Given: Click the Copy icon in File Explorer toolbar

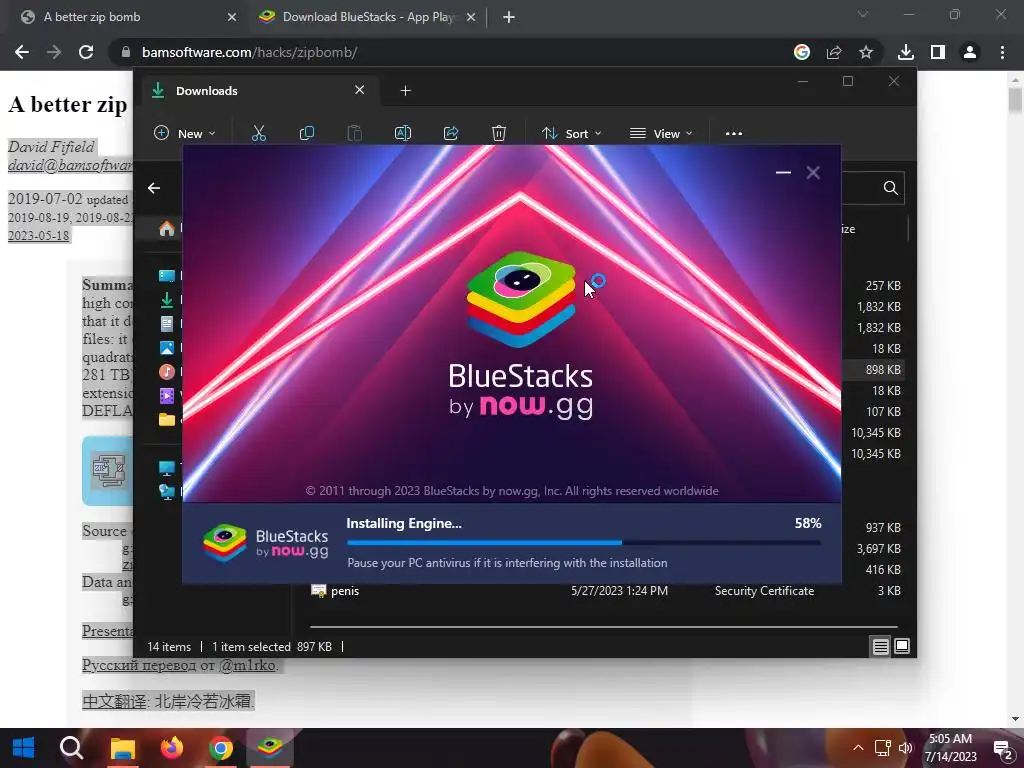Looking at the screenshot, I should [306, 133].
